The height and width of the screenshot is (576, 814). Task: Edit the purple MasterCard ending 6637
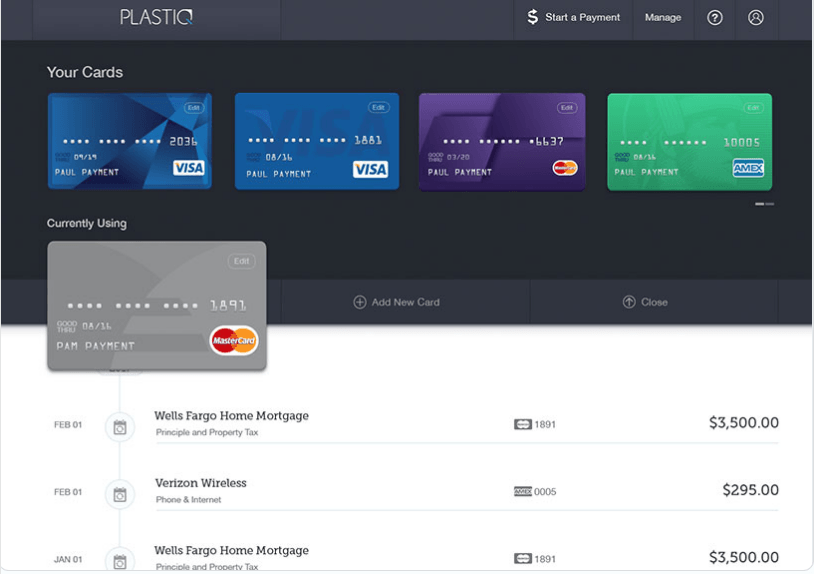coord(567,108)
